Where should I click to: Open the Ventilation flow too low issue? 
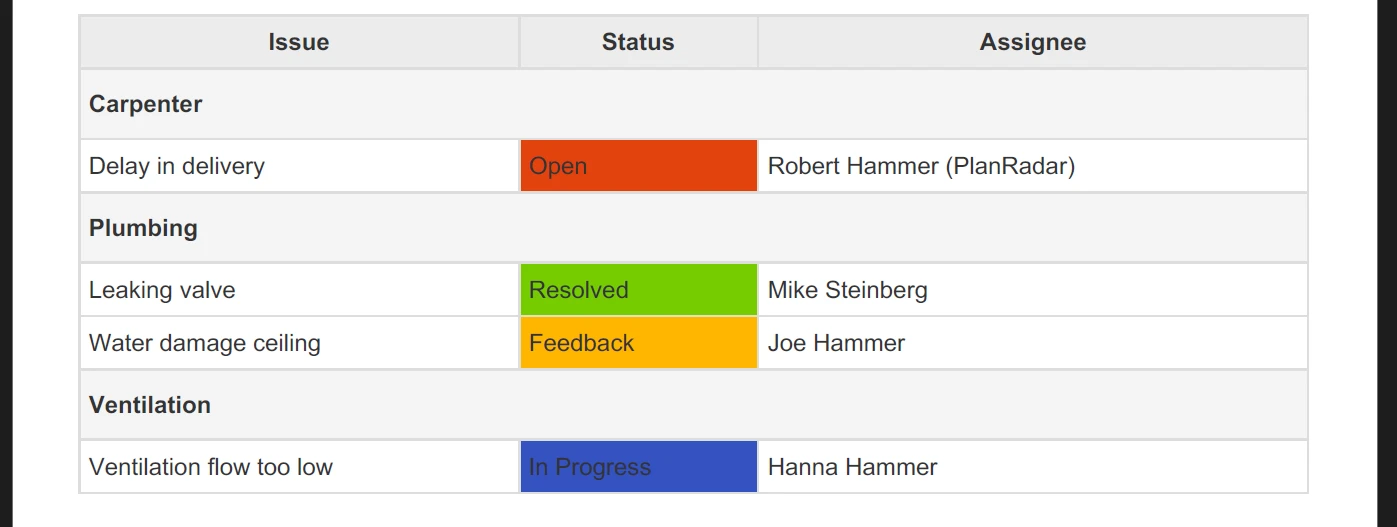coord(211,467)
